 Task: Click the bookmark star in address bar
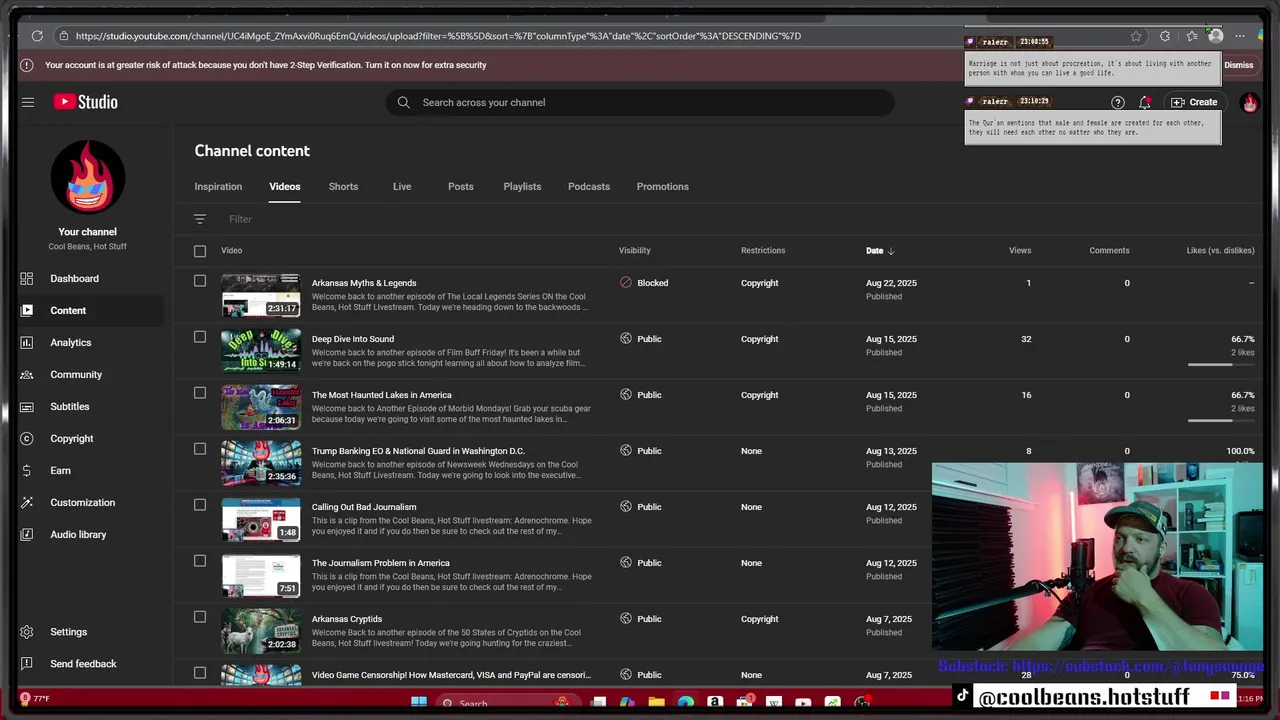[1136, 36]
